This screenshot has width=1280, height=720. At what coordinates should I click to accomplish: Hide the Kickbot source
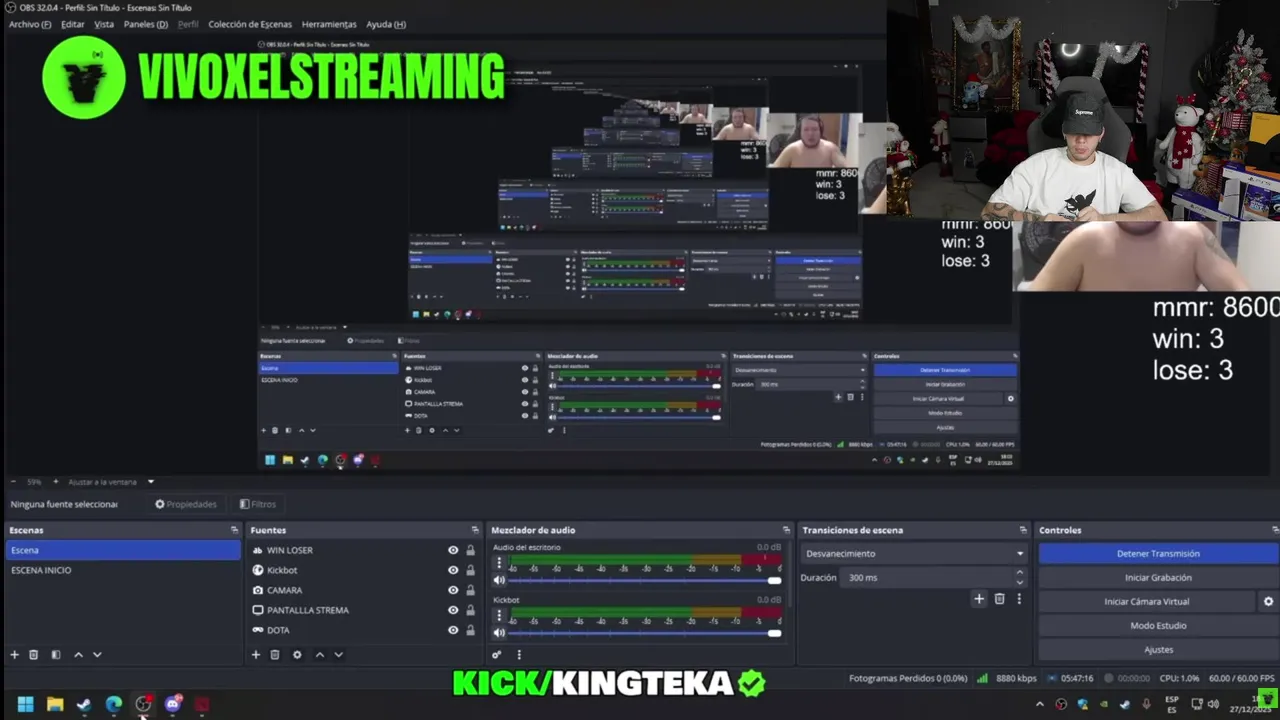point(453,570)
